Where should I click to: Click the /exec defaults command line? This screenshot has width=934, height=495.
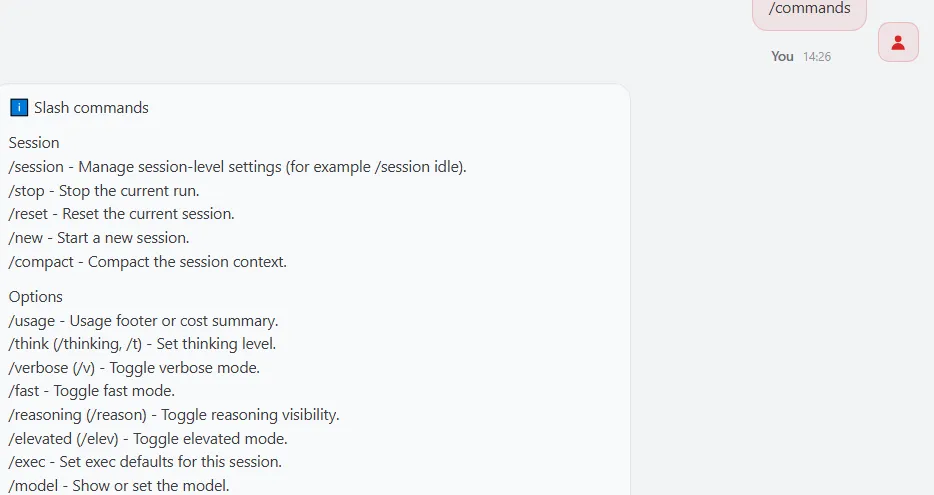click(145, 462)
